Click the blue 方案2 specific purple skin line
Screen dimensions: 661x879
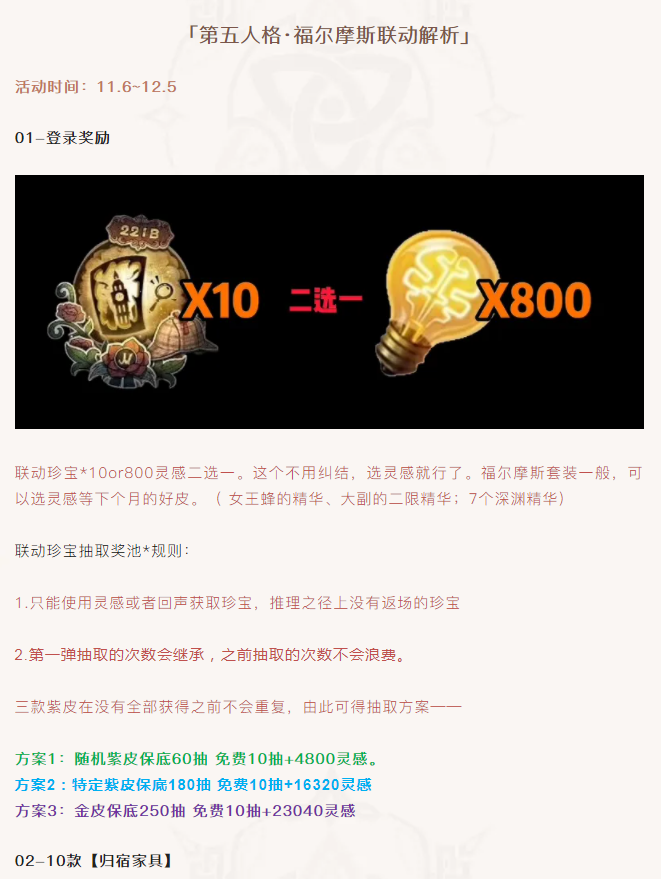[x=193, y=785]
